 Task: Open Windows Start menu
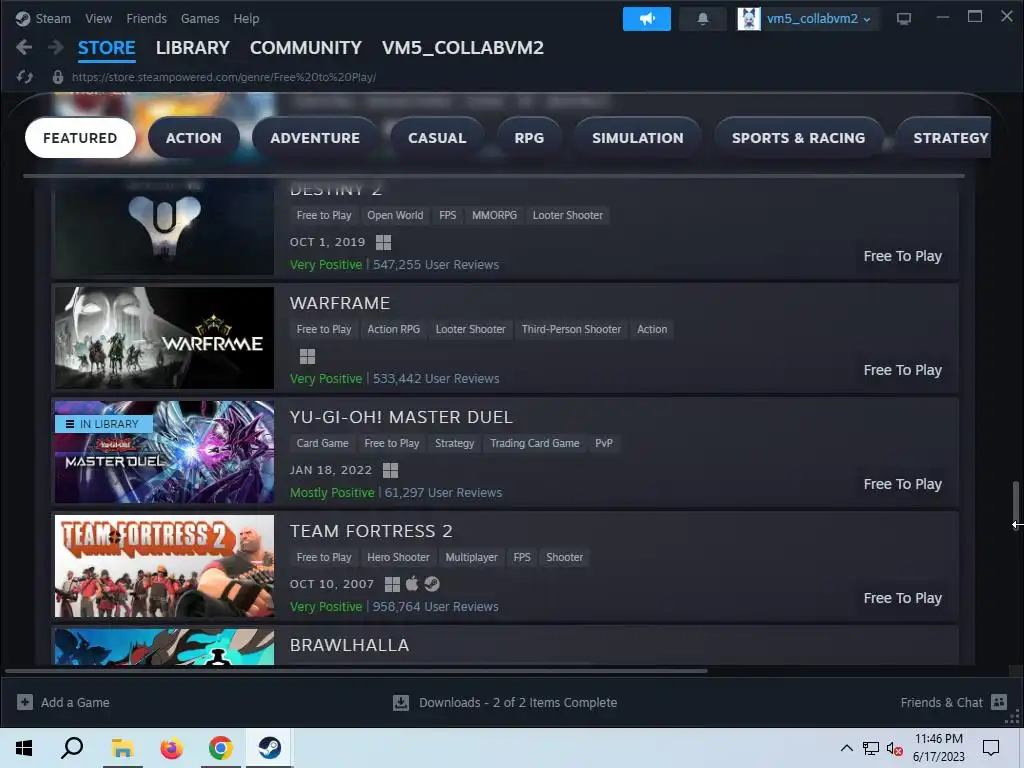24,748
